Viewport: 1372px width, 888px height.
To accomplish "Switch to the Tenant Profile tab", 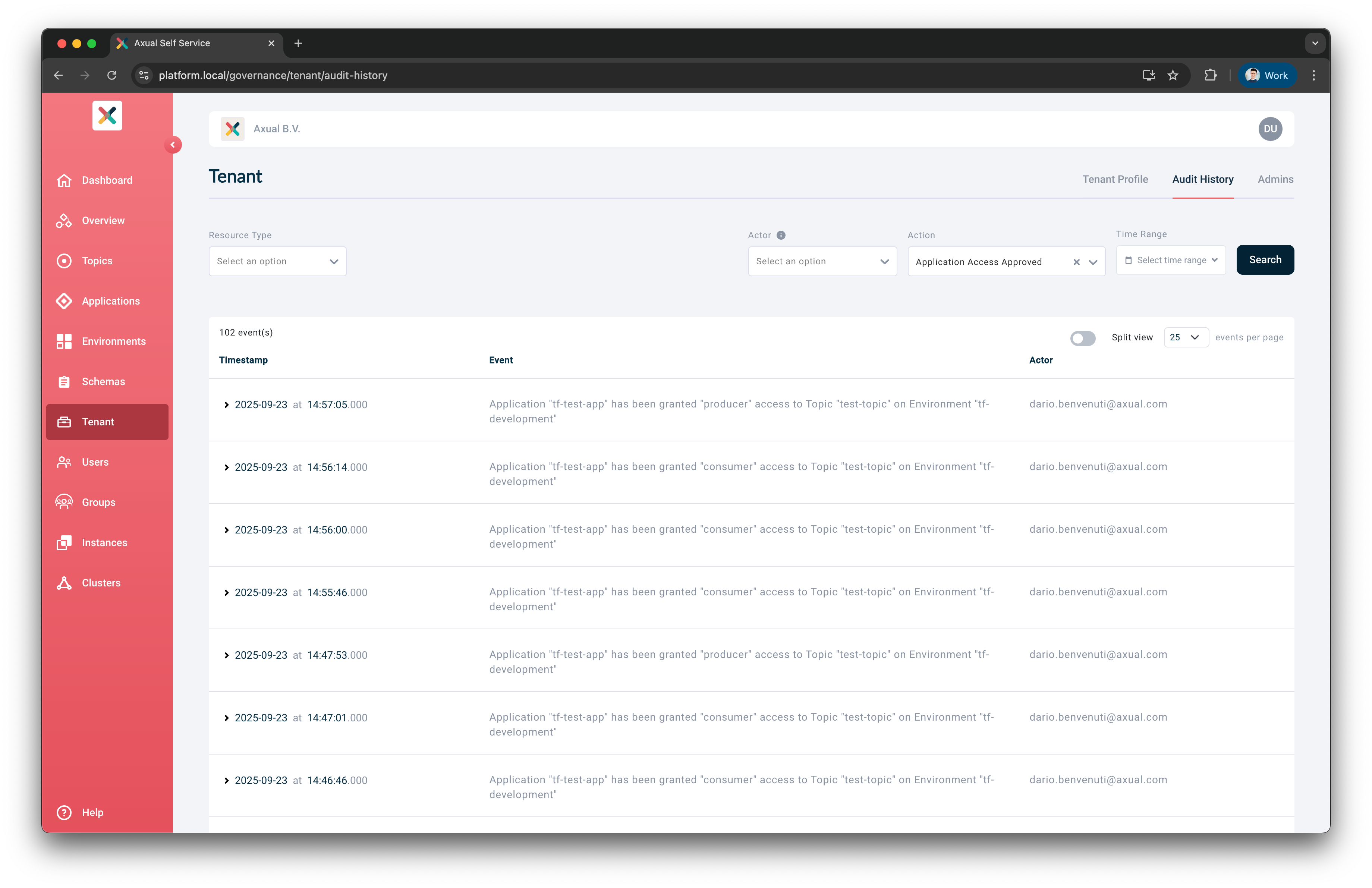I will [x=1115, y=179].
